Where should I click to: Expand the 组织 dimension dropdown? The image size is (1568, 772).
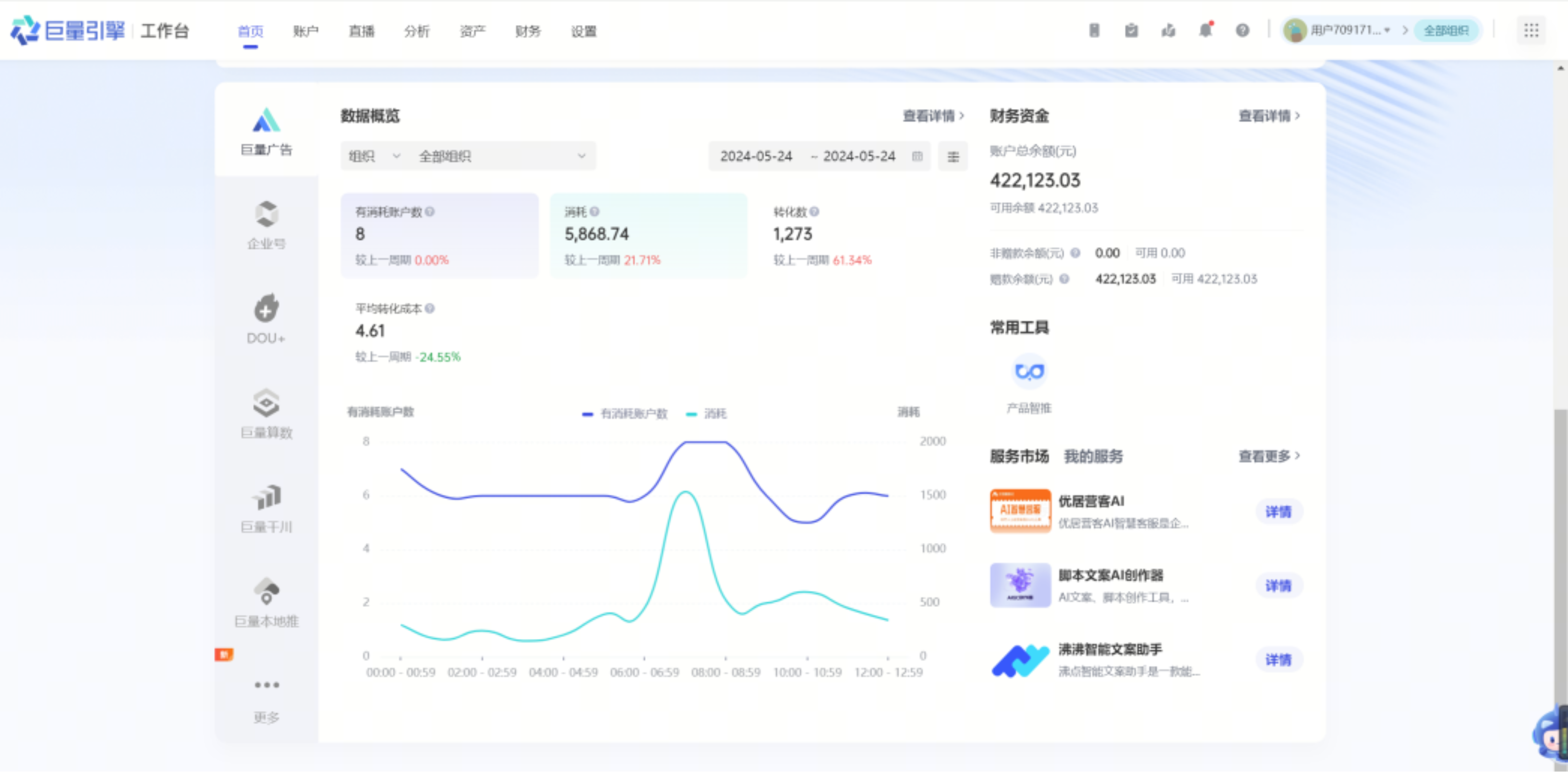pos(374,156)
